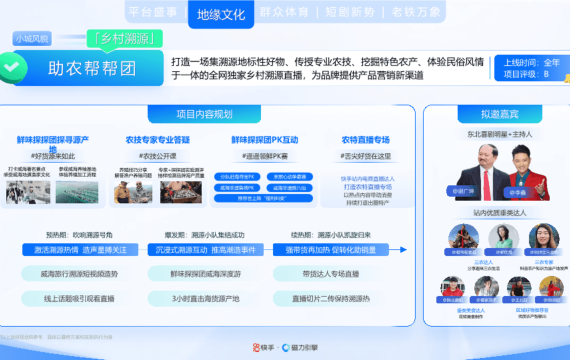
Task: Open the thumbnail of seafood crate
Action: pos(181,192)
